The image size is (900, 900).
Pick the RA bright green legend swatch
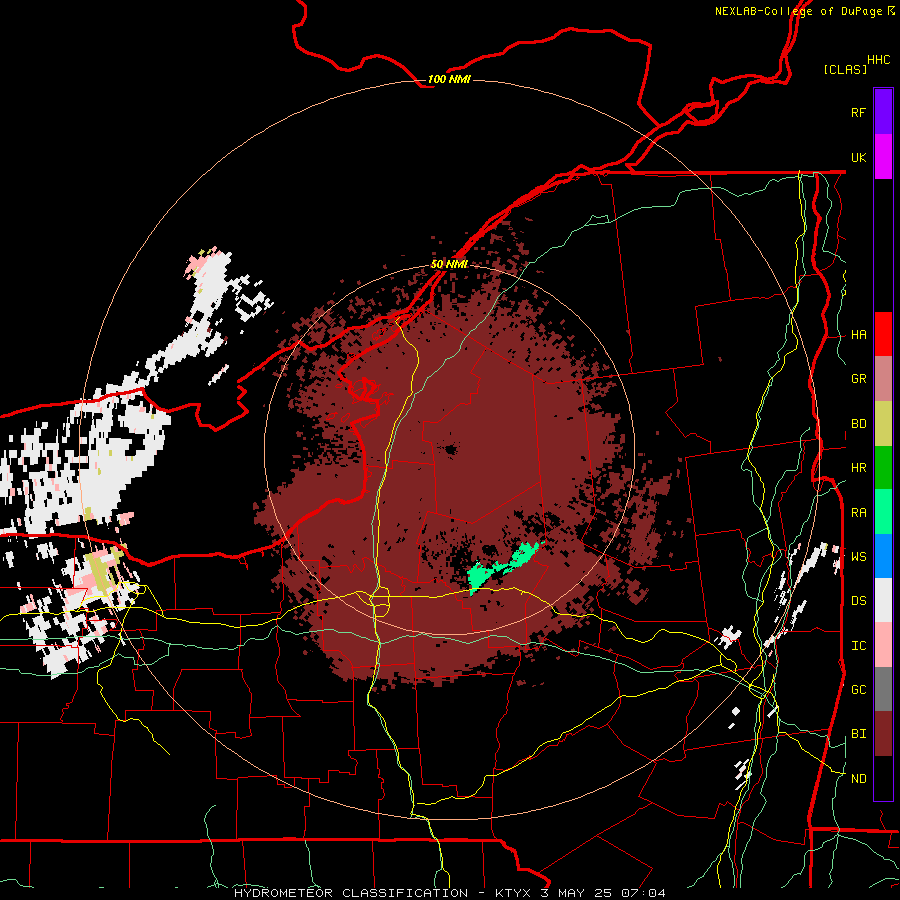pos(883,512)
